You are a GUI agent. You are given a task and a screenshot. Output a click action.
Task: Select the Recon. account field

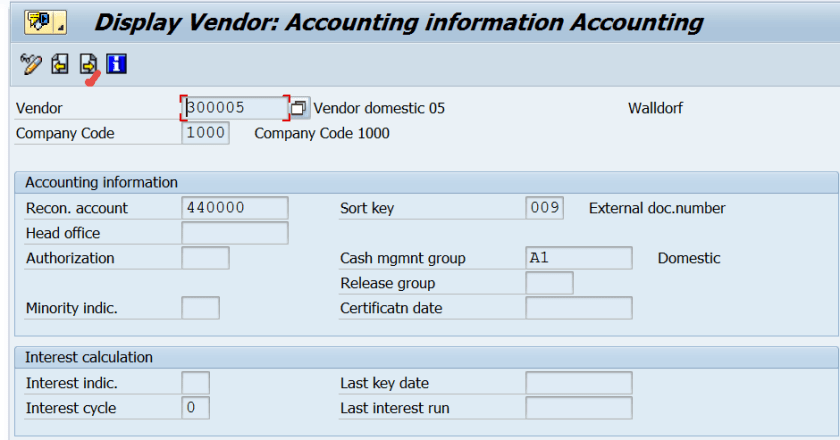coord(235,208)
